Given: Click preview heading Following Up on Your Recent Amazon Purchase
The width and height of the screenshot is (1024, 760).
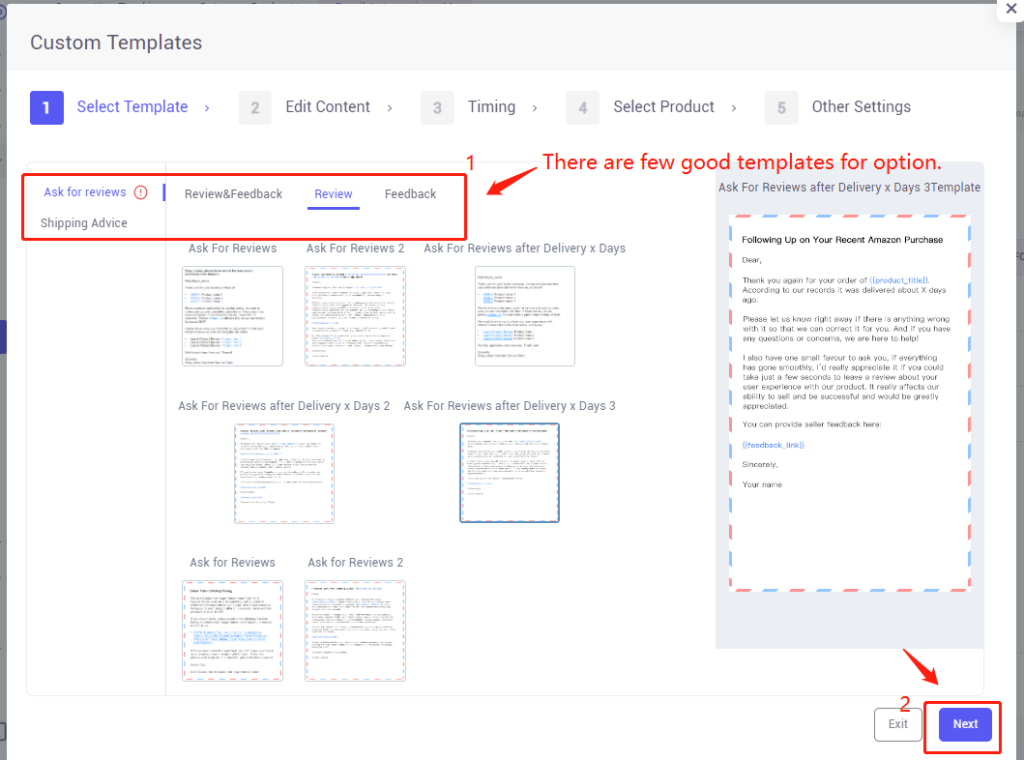Looking at the screenshot, I should point(842,240).
